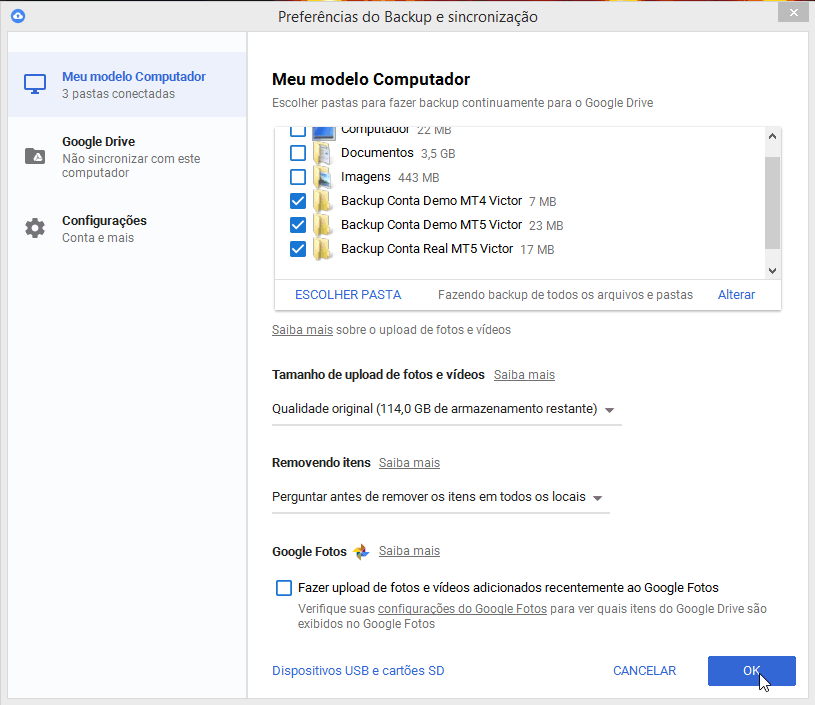Click the Documentos folder icon
This screenshot has width=815, height=705.
pos(323,153)
